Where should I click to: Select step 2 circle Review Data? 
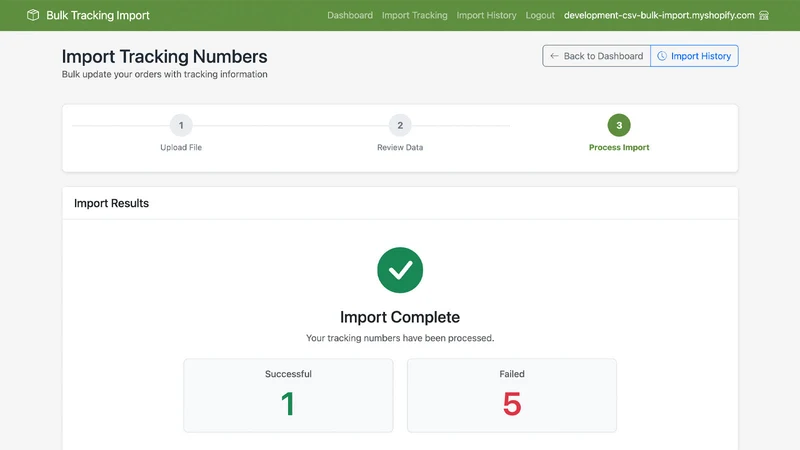pos(400,125)
